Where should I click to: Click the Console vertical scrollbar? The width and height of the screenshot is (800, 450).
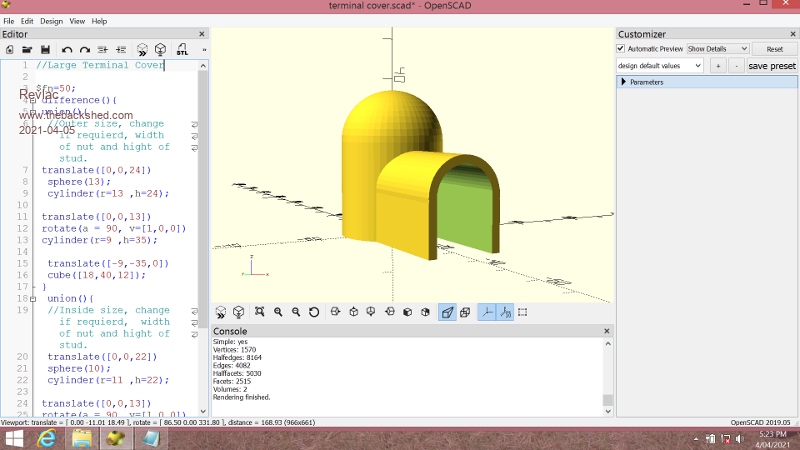click(606, 373)
